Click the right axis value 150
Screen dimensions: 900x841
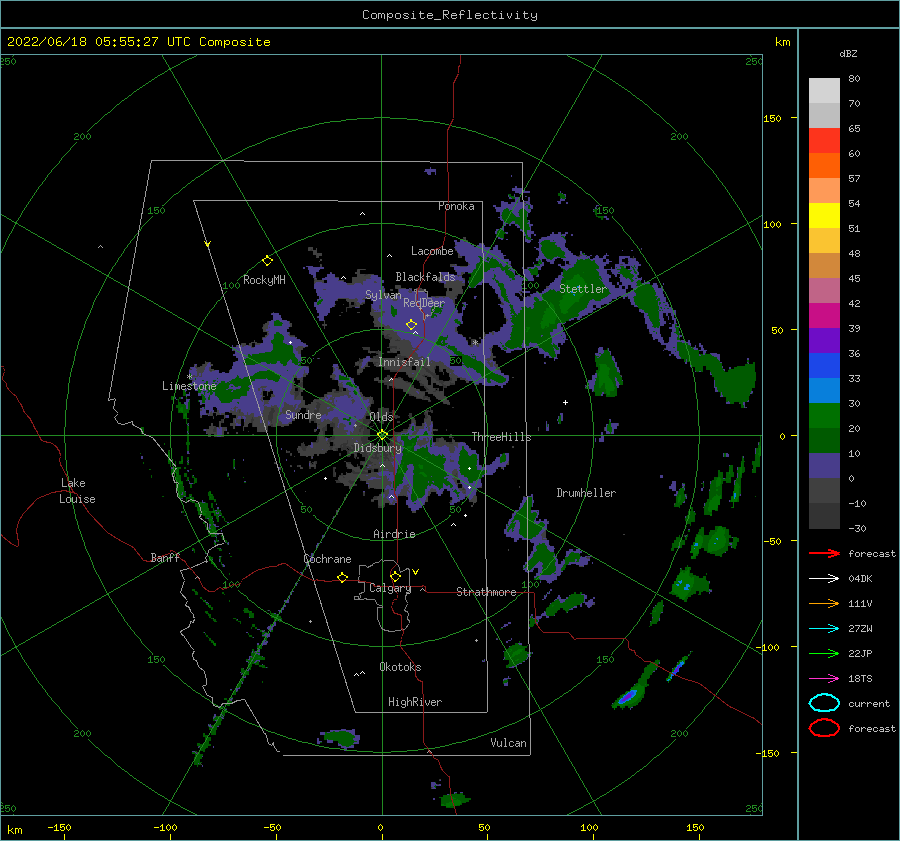(x=772, y=118)
